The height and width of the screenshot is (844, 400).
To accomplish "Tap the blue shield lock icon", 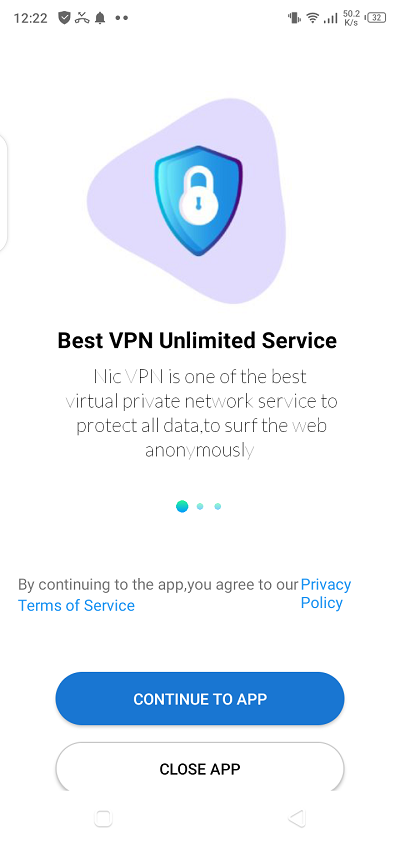I will click(198, 200).
